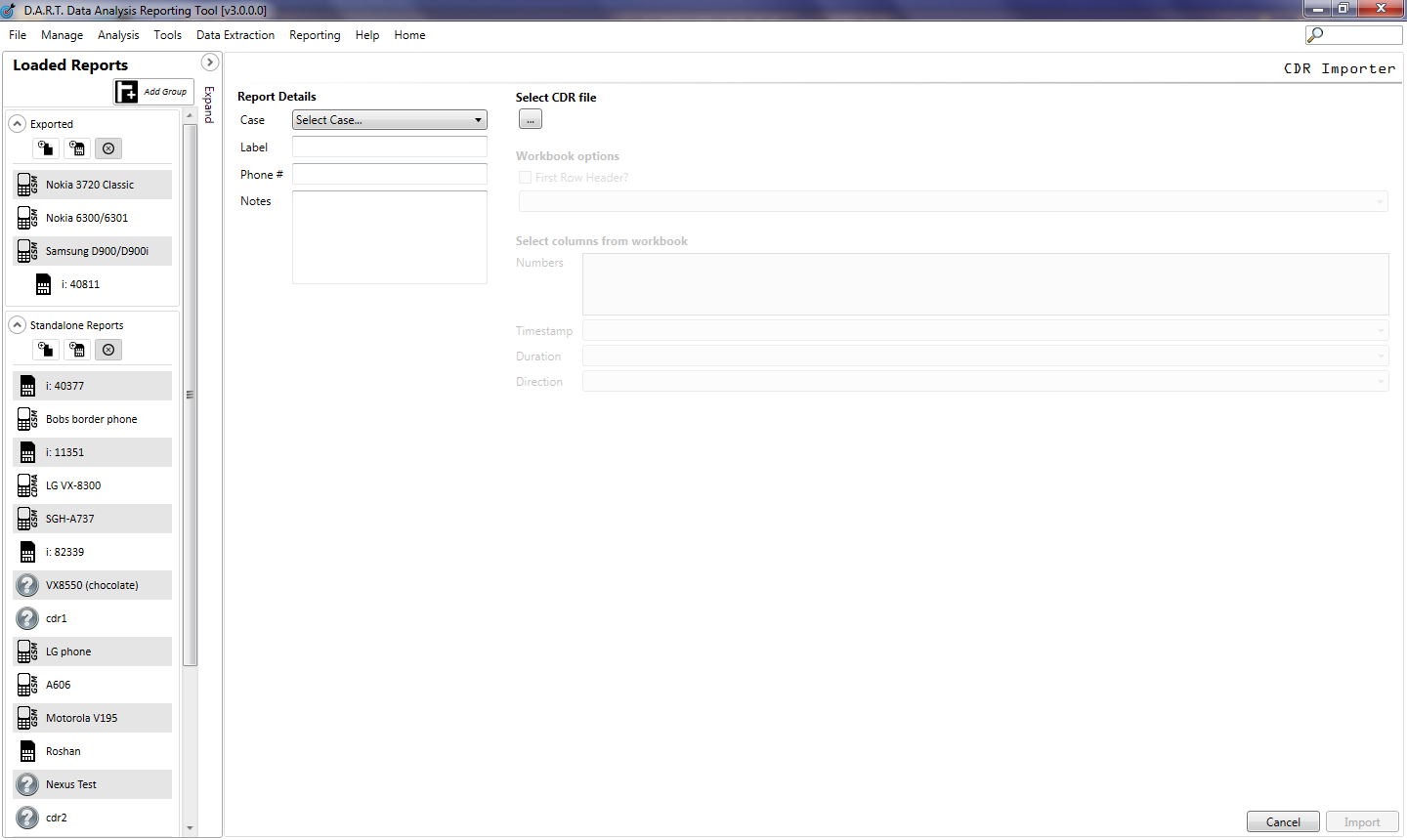Browse for a CDR file with the ... button
This screenshot has height=840, width=1407.
click(531, 119)
